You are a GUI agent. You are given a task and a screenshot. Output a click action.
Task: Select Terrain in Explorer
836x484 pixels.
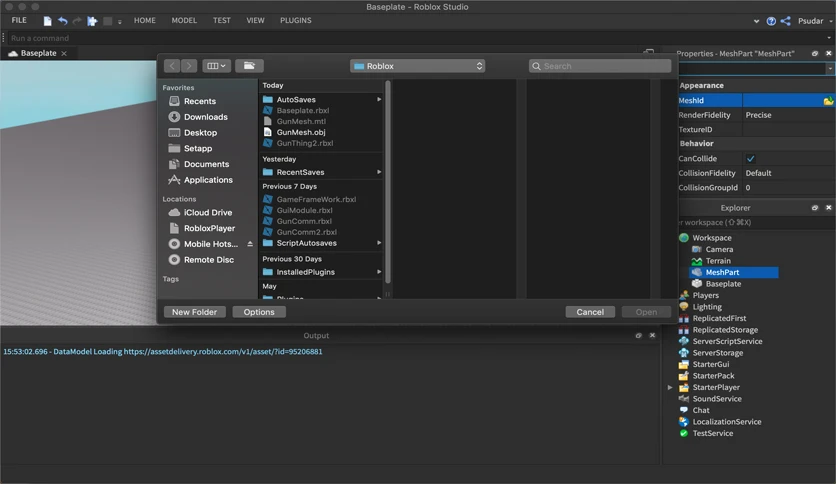click(x=718, y=261)
